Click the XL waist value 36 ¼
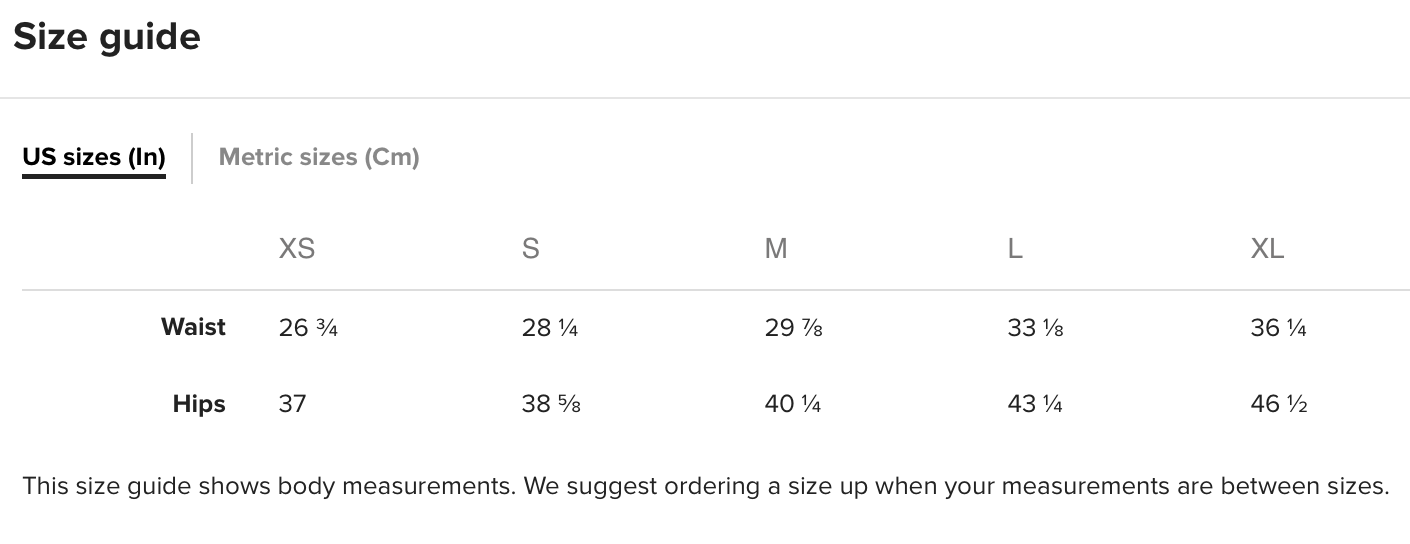Viewport: 1410px width, 544px height. (1278, 328)
